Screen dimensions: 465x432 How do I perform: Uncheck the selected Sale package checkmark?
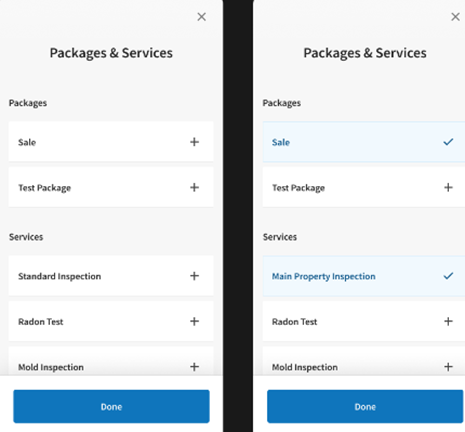tap(448, 142)
